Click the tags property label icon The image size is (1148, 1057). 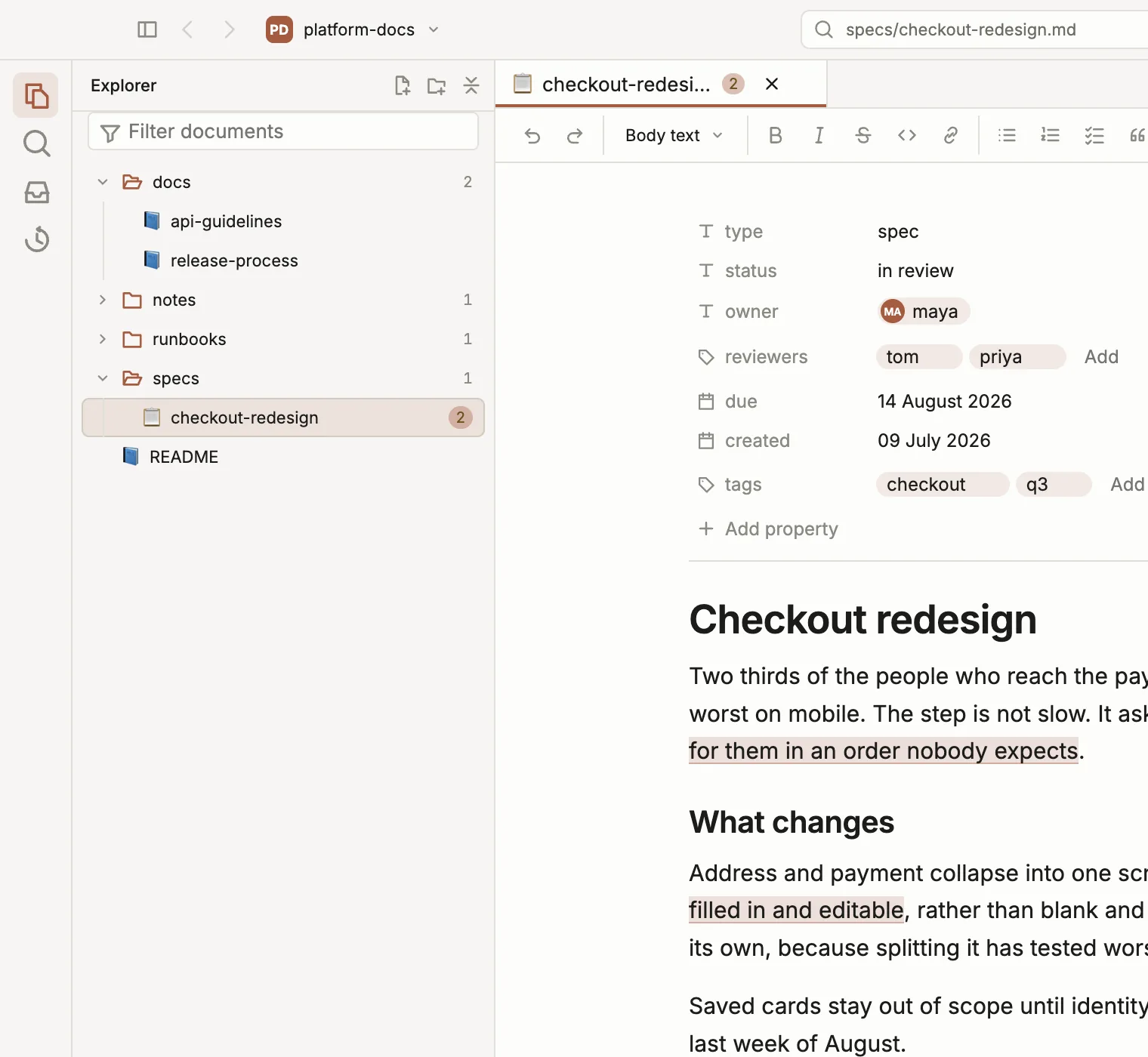pyautogui.click(x=706, y=485)
